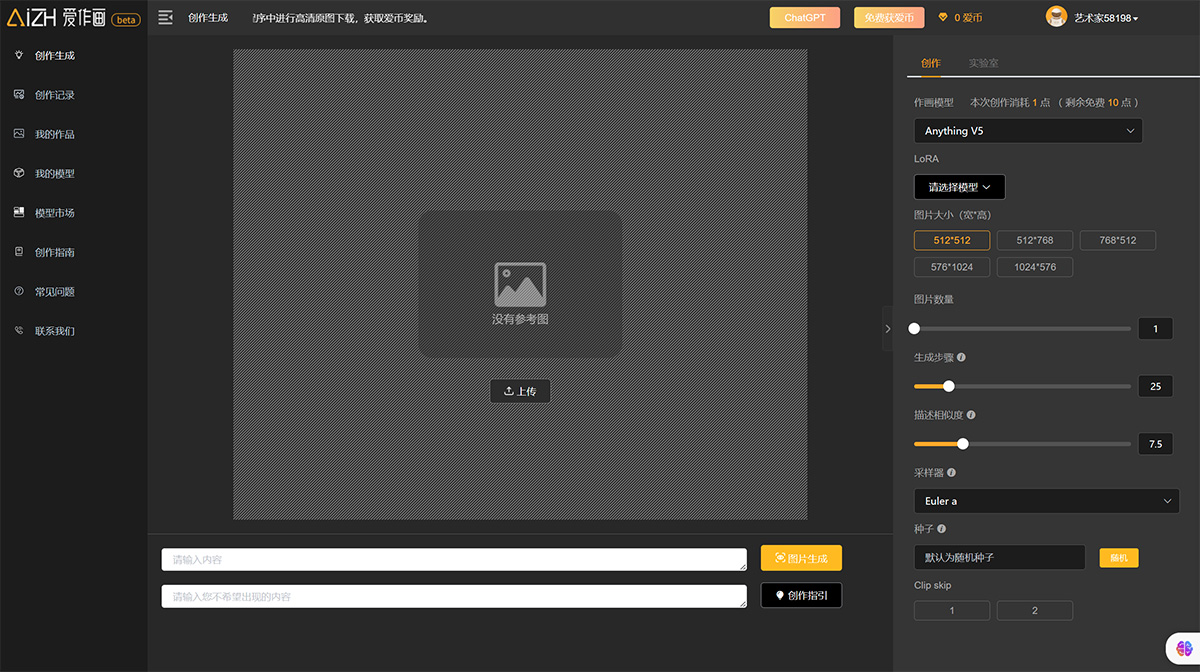
Task: Open 常见问题 in the sidebar
Action: (x=55, y=292)
